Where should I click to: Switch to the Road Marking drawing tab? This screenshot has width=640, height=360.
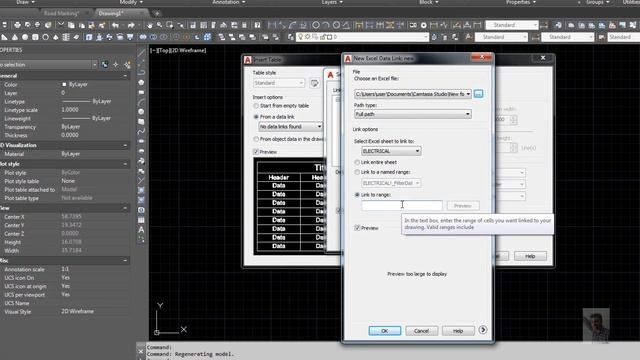point(61,13)
